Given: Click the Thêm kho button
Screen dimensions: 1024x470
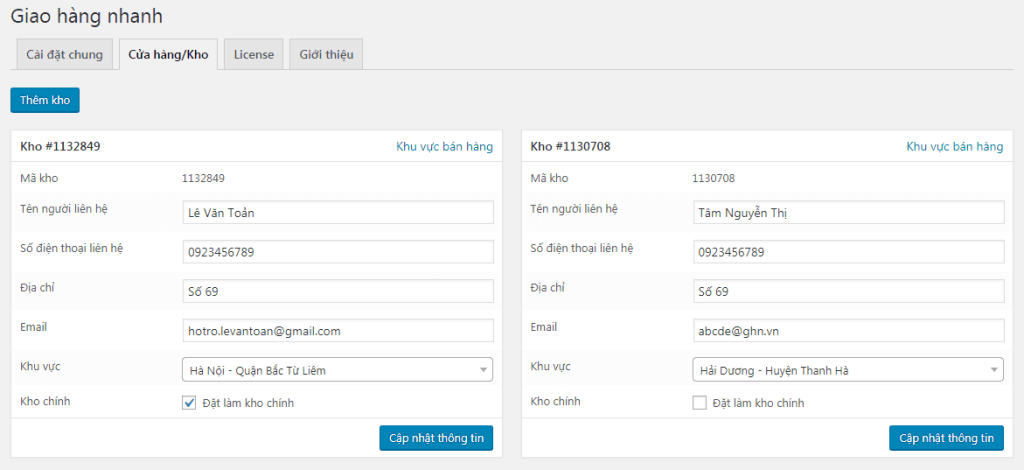Looking at the screenshot, I should [45, 100].
